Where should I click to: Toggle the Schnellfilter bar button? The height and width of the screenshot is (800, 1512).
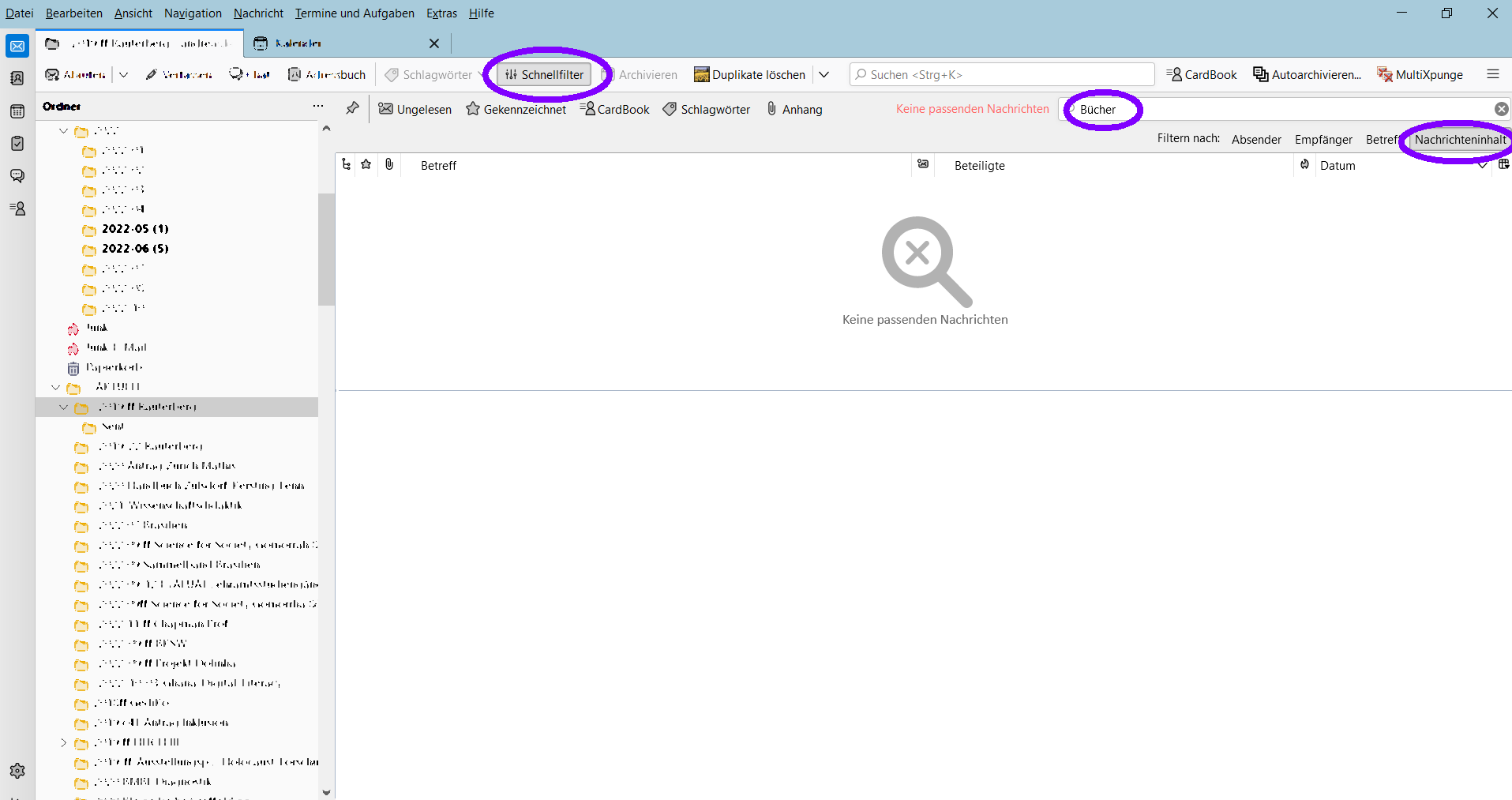pyautogui.click(x=545, y=74)
